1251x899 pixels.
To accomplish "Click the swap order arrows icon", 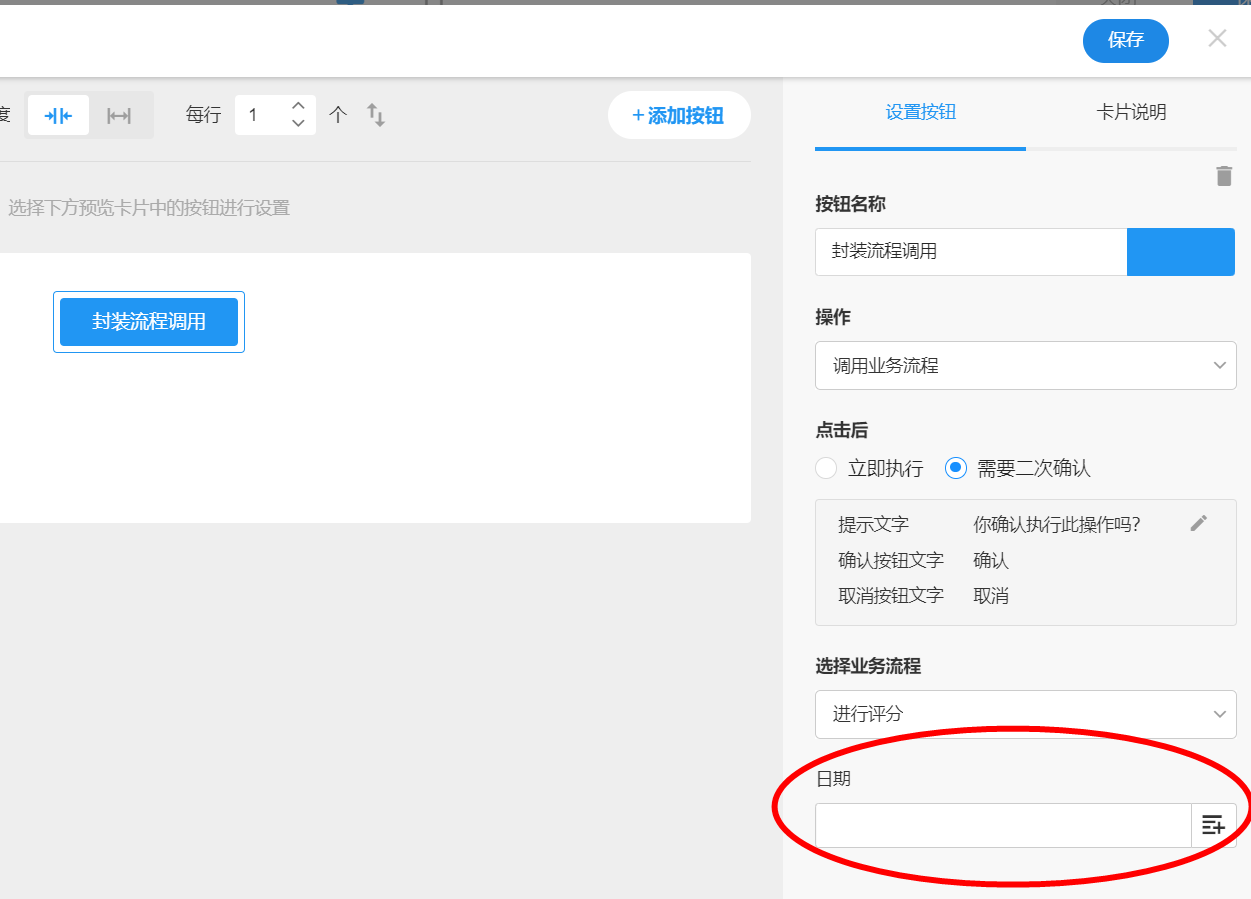I will (376, 115).
